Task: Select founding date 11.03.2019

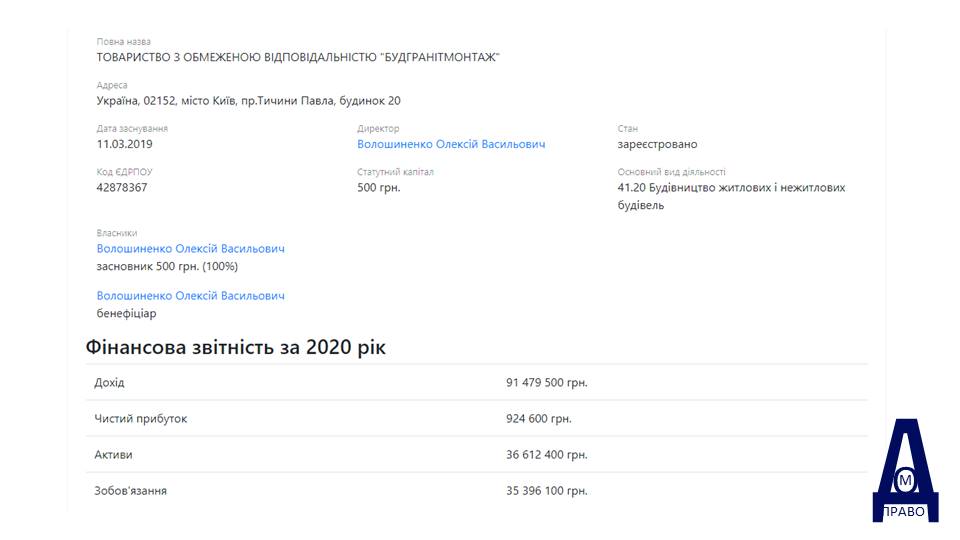Action: click(x=124, y=144)
